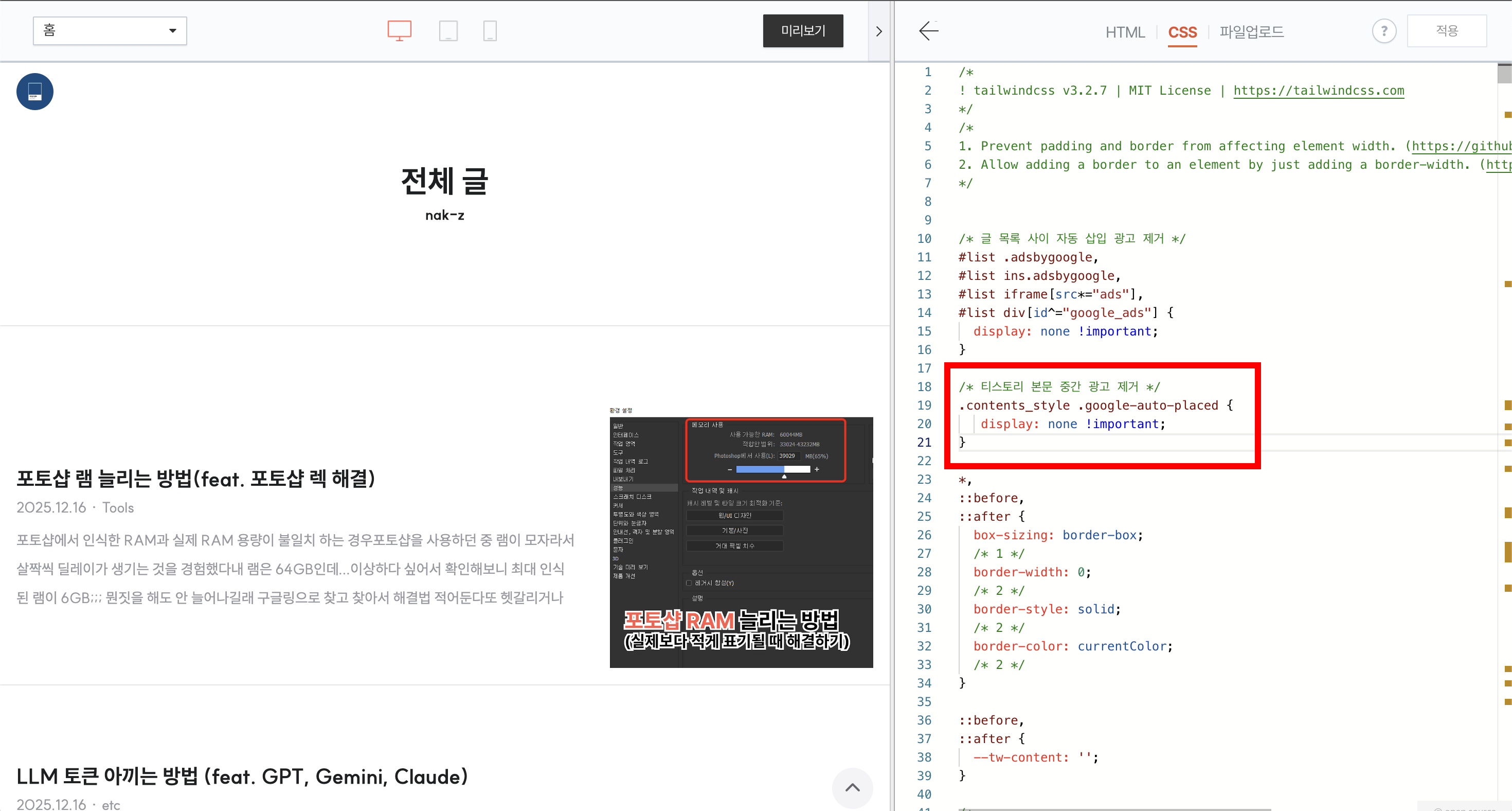Click the blue blog profile logo
Screen dimensions: 1512x811
coord(34,92)
